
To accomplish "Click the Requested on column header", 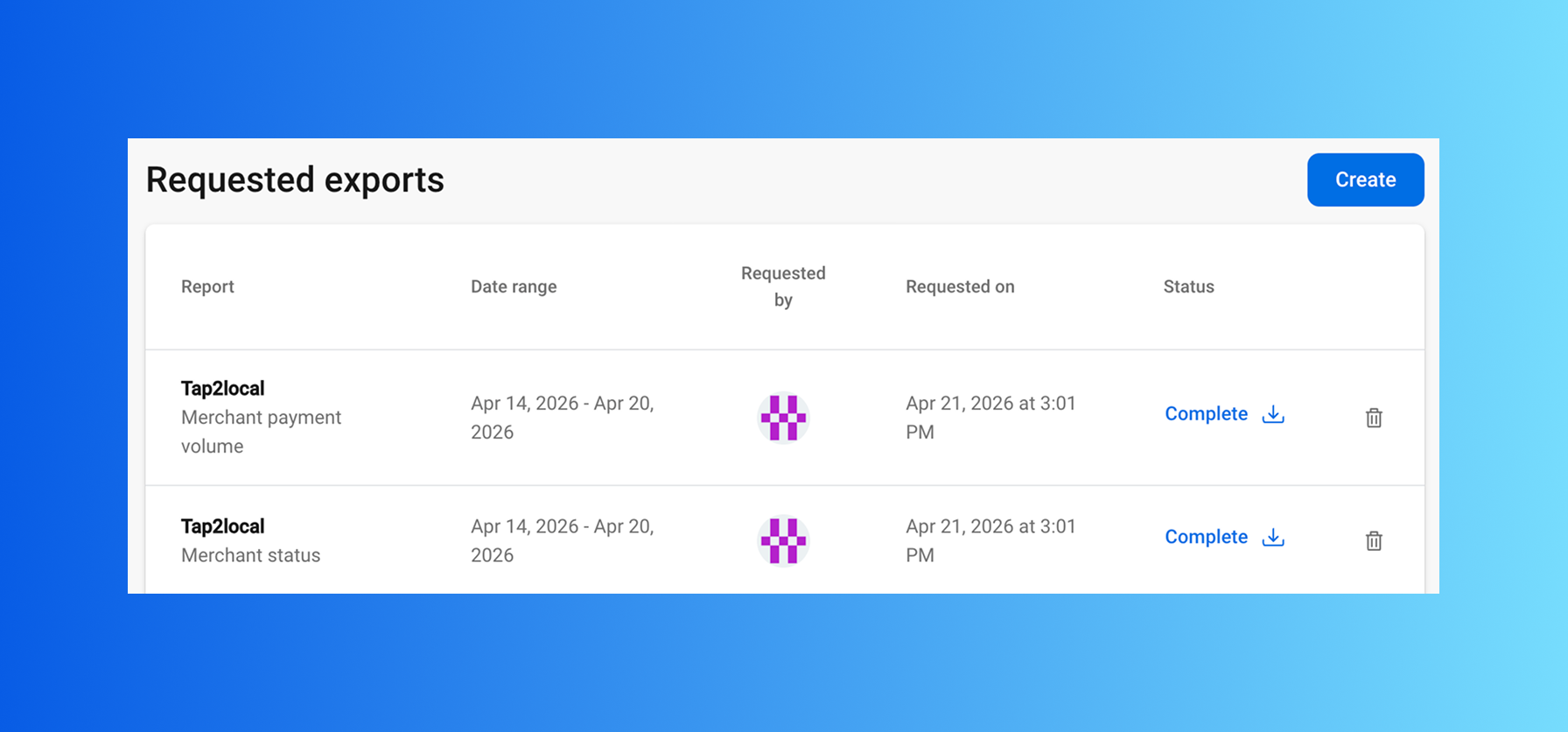I will (x=960, y=287).
